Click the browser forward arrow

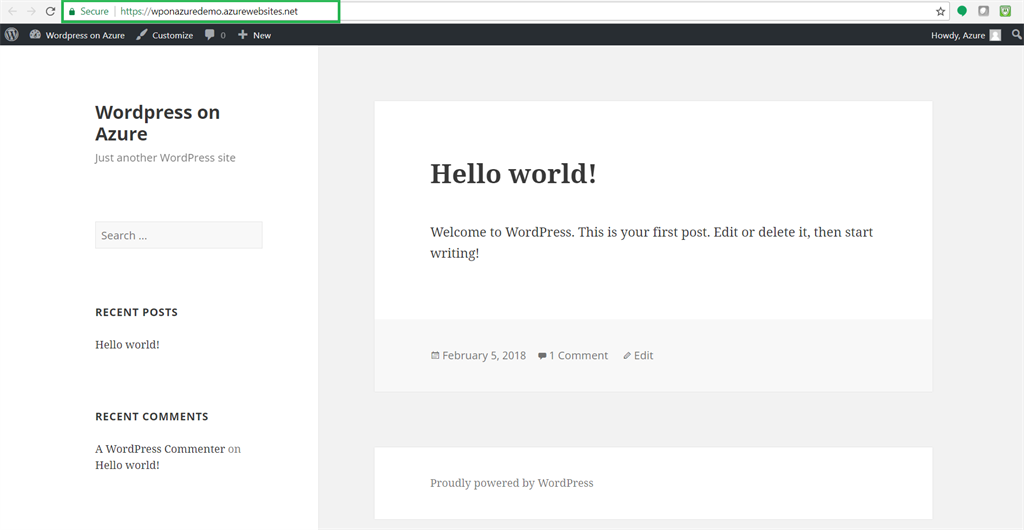coord(31,11)
